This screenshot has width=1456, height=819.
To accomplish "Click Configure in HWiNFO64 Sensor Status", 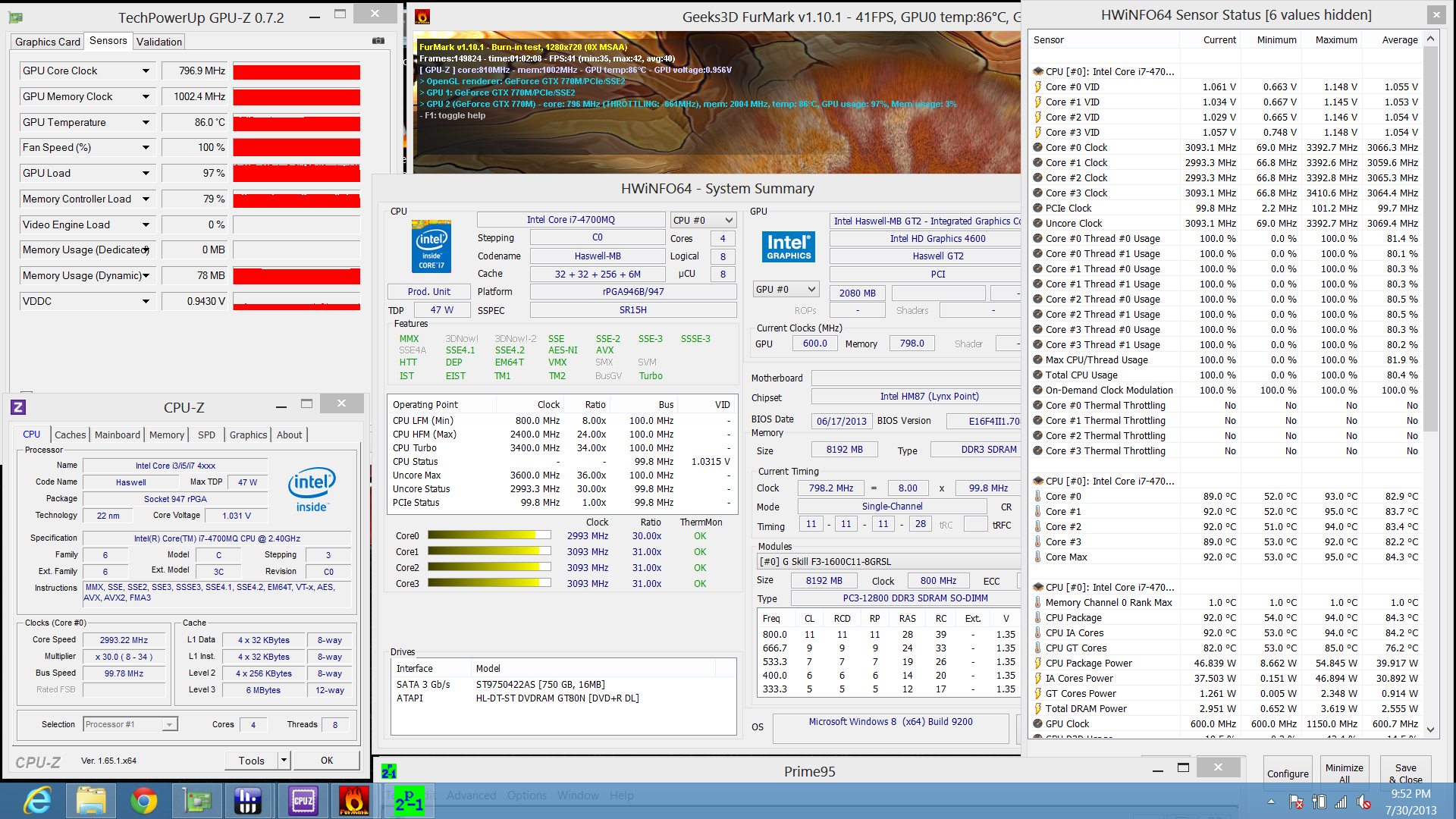I will coord(1288,773).
